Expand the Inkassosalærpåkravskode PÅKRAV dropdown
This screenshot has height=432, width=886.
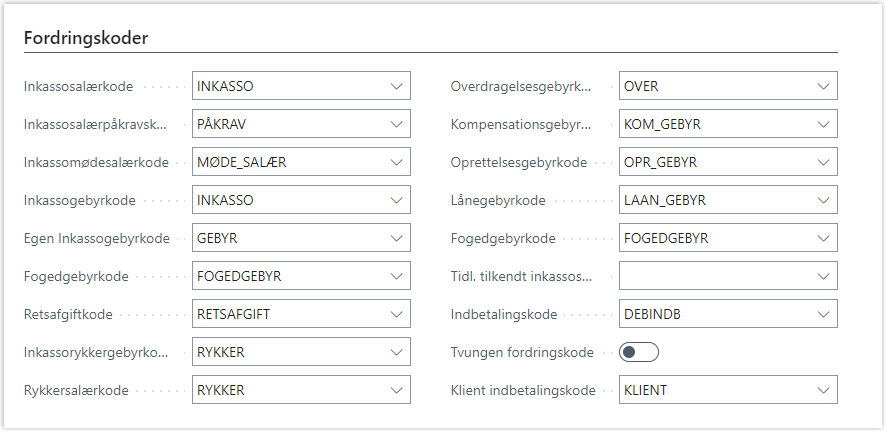[396, 124]
